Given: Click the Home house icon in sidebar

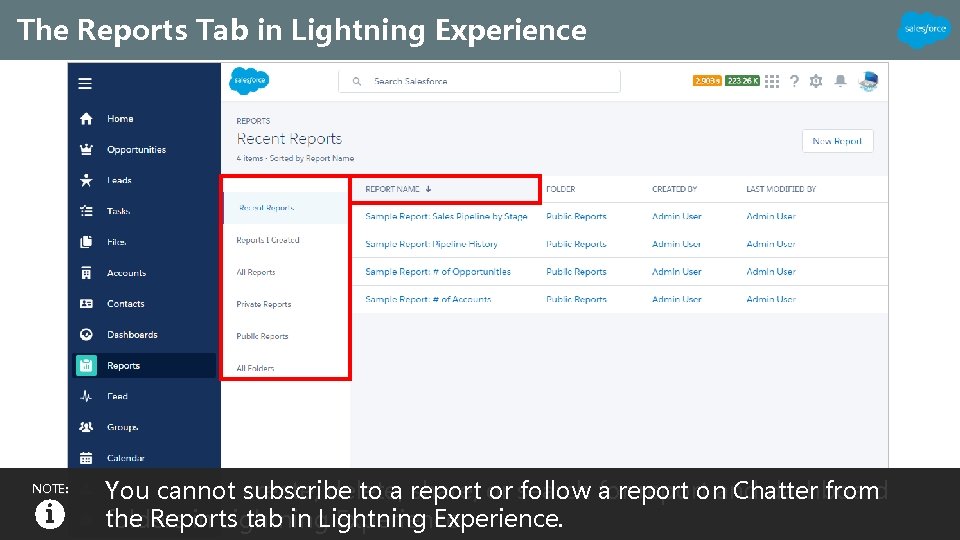Looking at the screenshot, I should (x=86, y=119).
